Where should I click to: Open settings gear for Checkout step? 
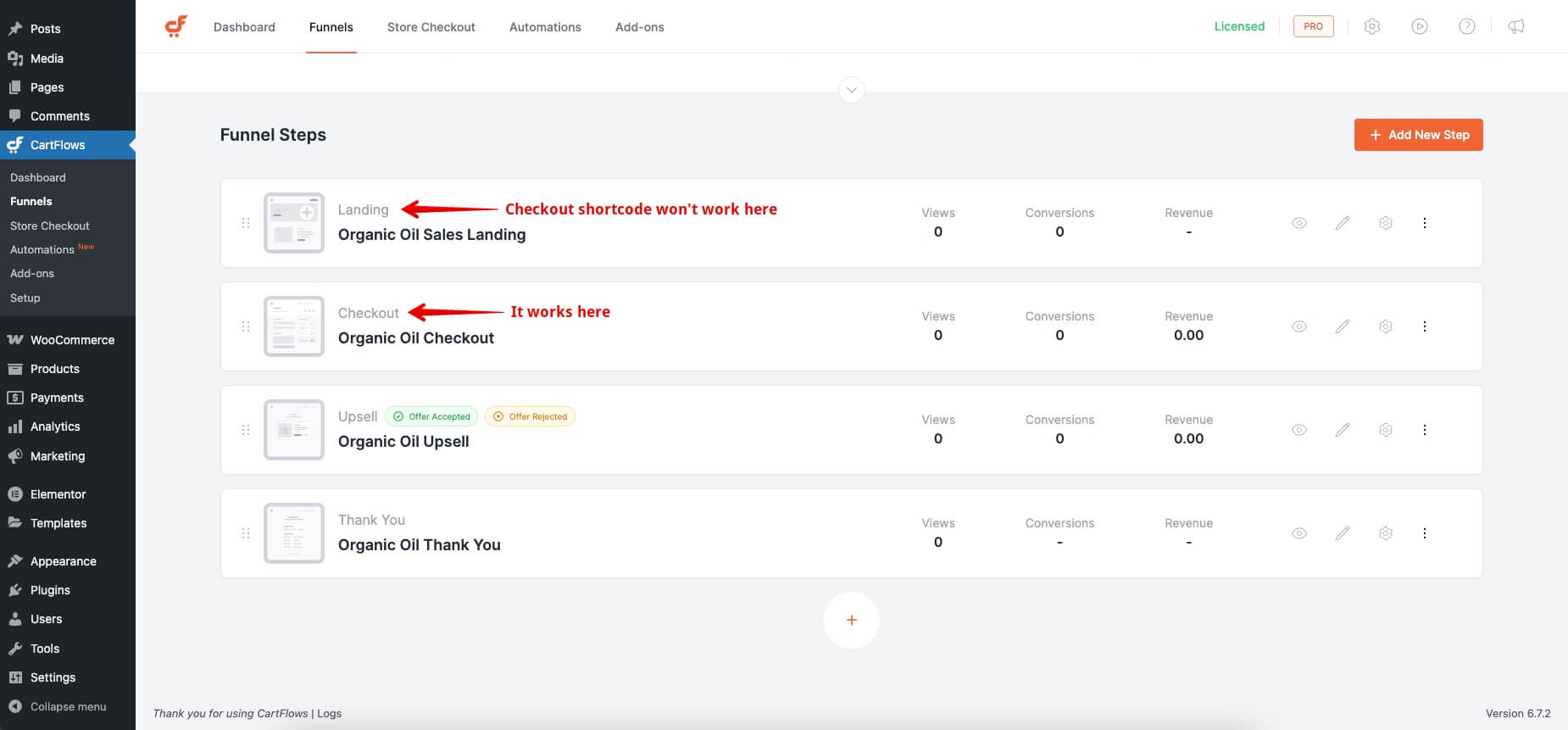pyautogui.click(x=1386, y=326)
